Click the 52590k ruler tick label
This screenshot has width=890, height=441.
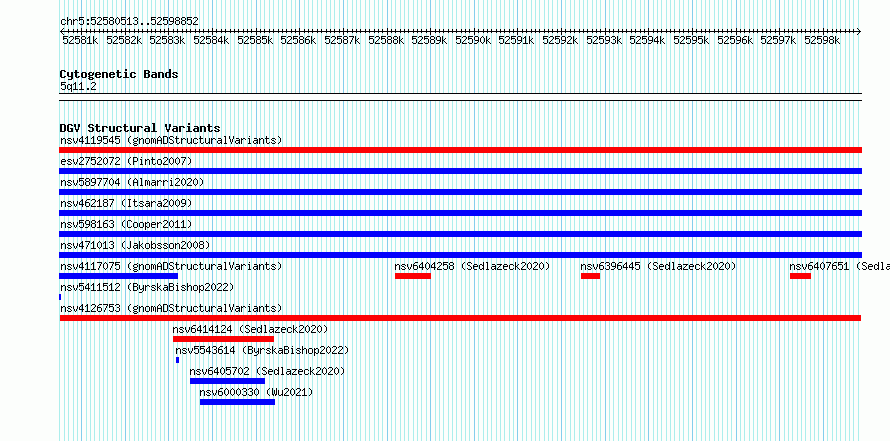(x=473, y=40)
